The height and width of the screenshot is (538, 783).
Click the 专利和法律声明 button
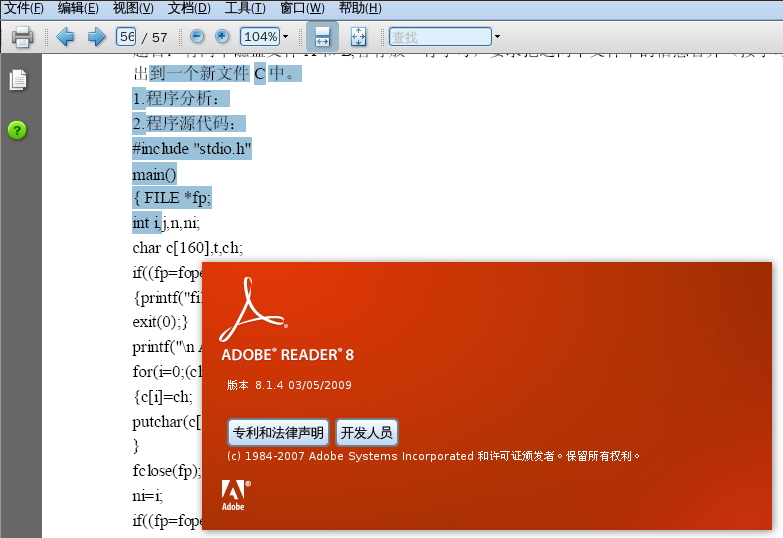pyautogui.click(x=278, y=433)
